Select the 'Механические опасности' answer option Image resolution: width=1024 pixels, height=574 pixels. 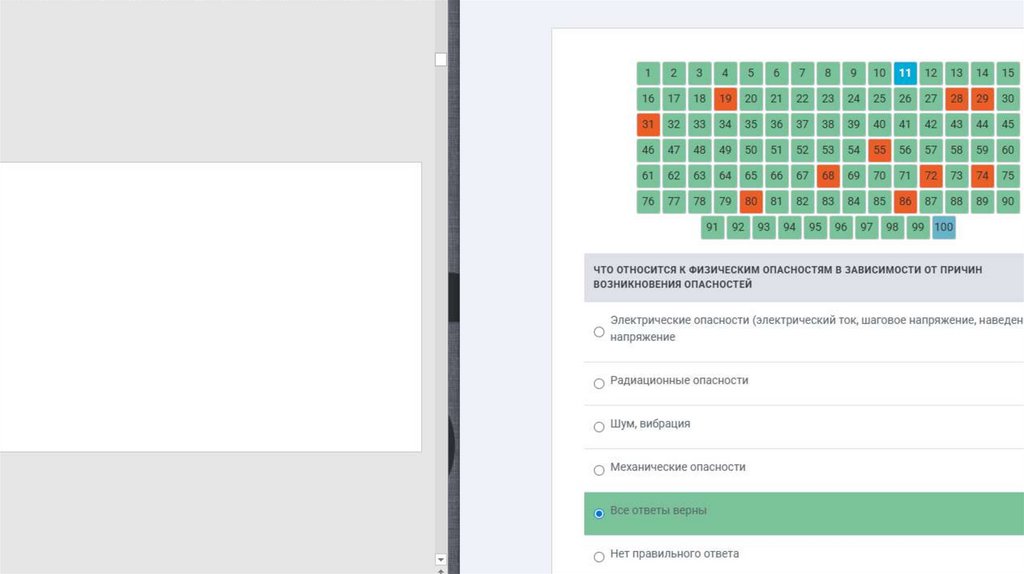pos(599,470)
